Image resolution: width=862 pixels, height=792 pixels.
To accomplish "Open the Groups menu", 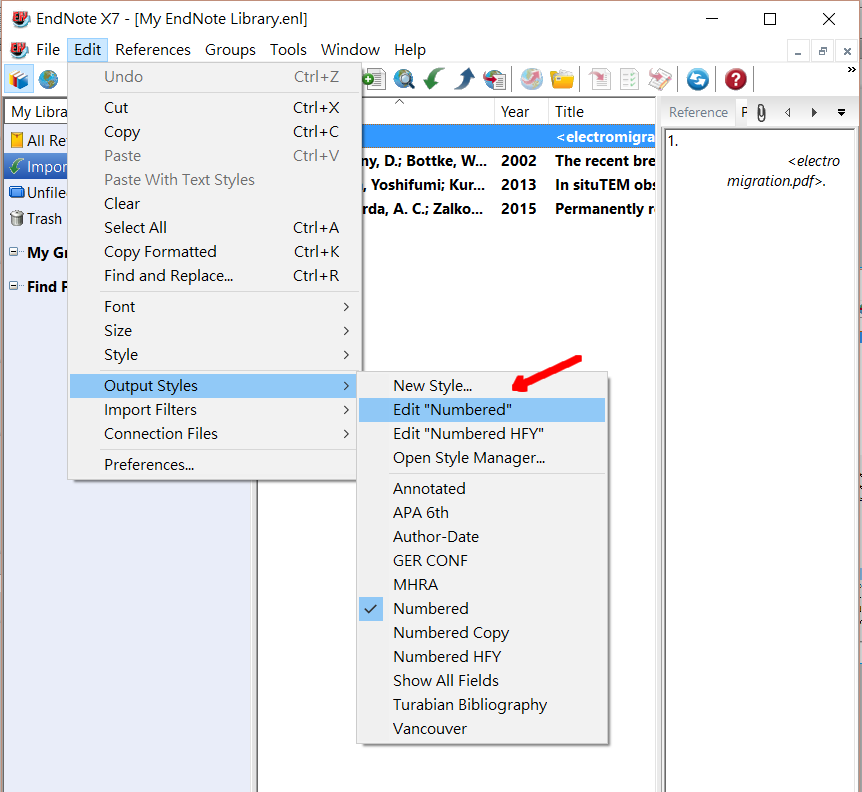I will coord(230,50).
